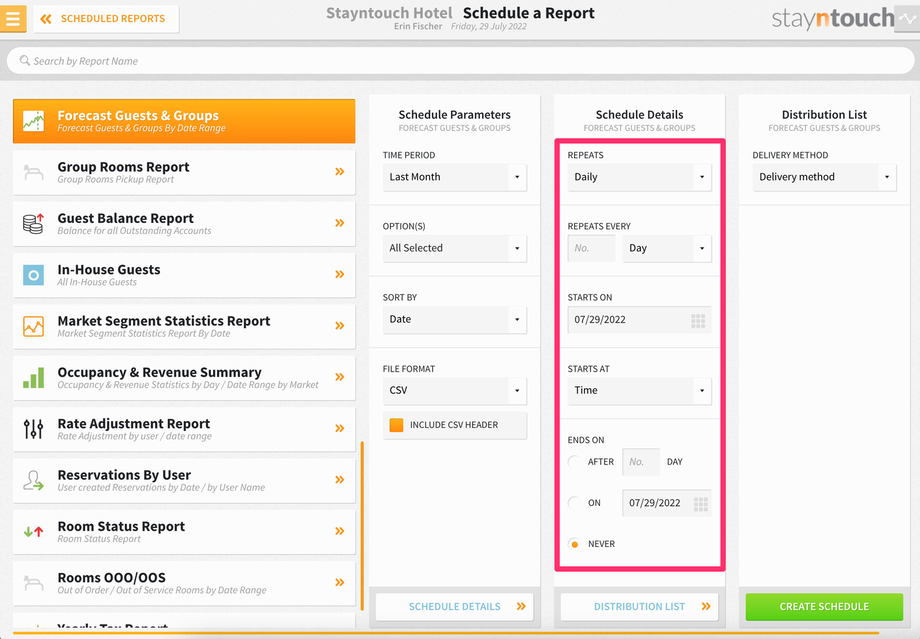Select Market Segment Statistics Report title
920x639 pixels.
pos(164,321)
